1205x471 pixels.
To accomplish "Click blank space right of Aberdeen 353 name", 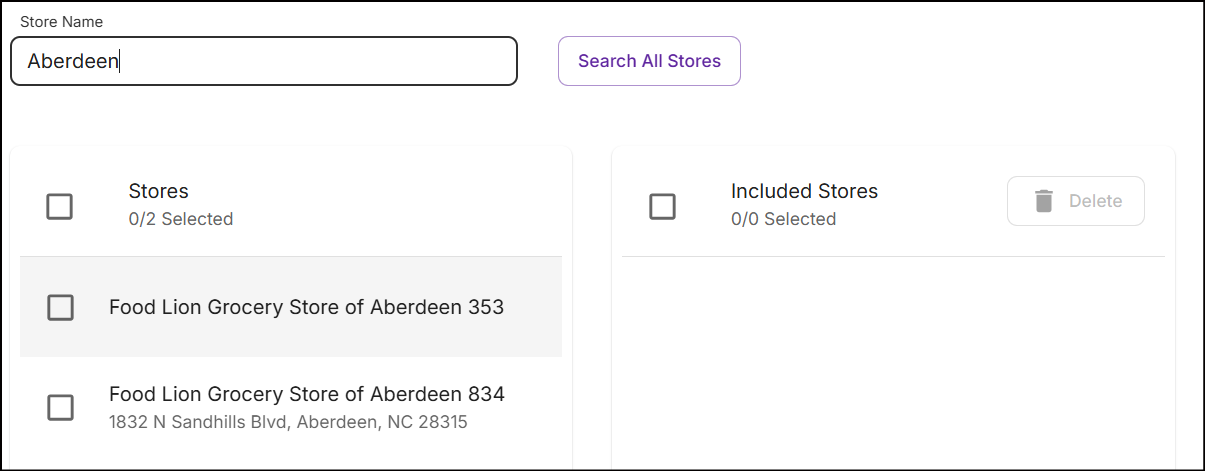I will pos(532,307).
